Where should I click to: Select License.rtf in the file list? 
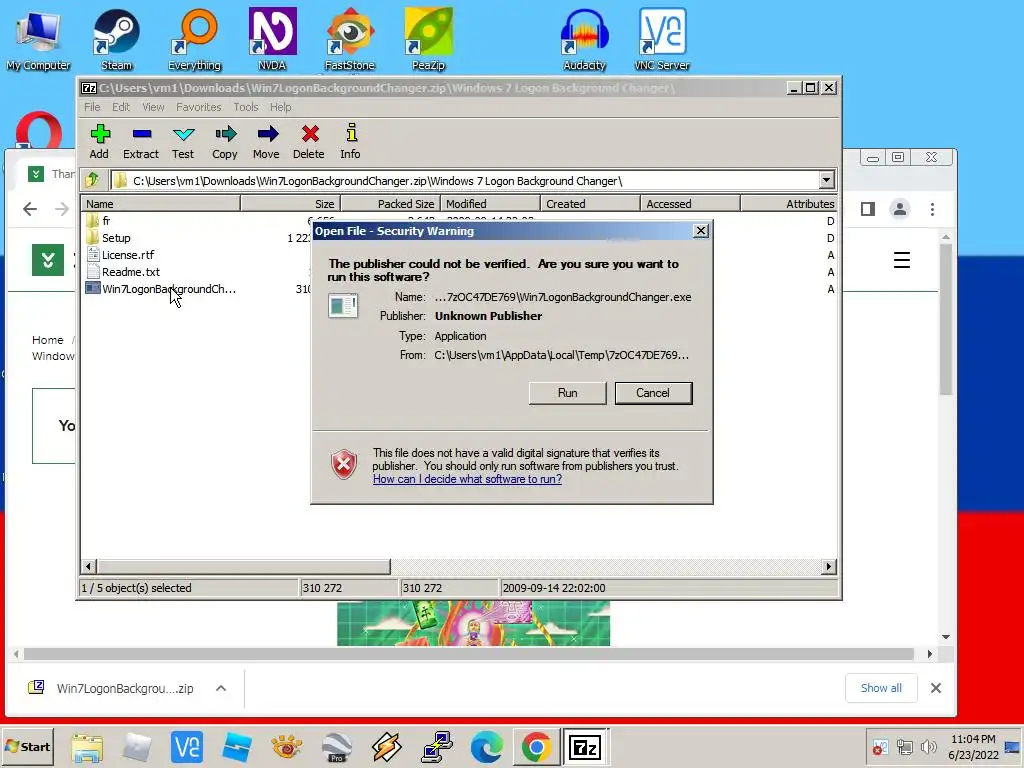[120, 255]
